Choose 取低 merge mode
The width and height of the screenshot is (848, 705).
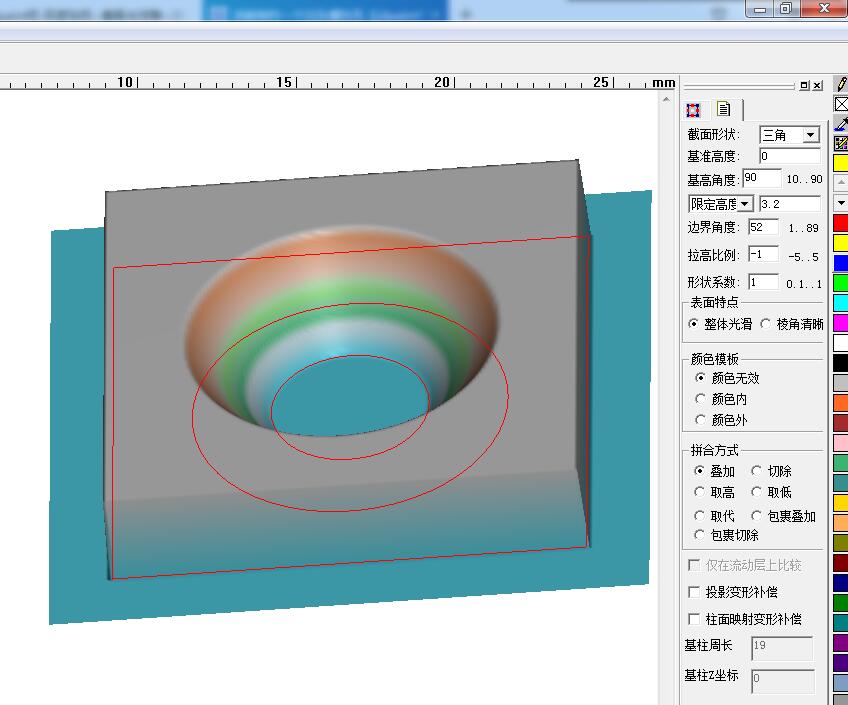757,492
